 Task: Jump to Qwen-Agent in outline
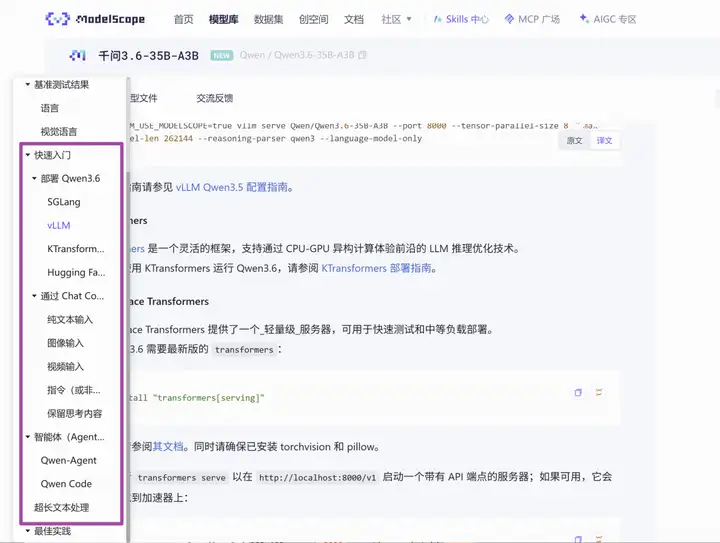68,460
